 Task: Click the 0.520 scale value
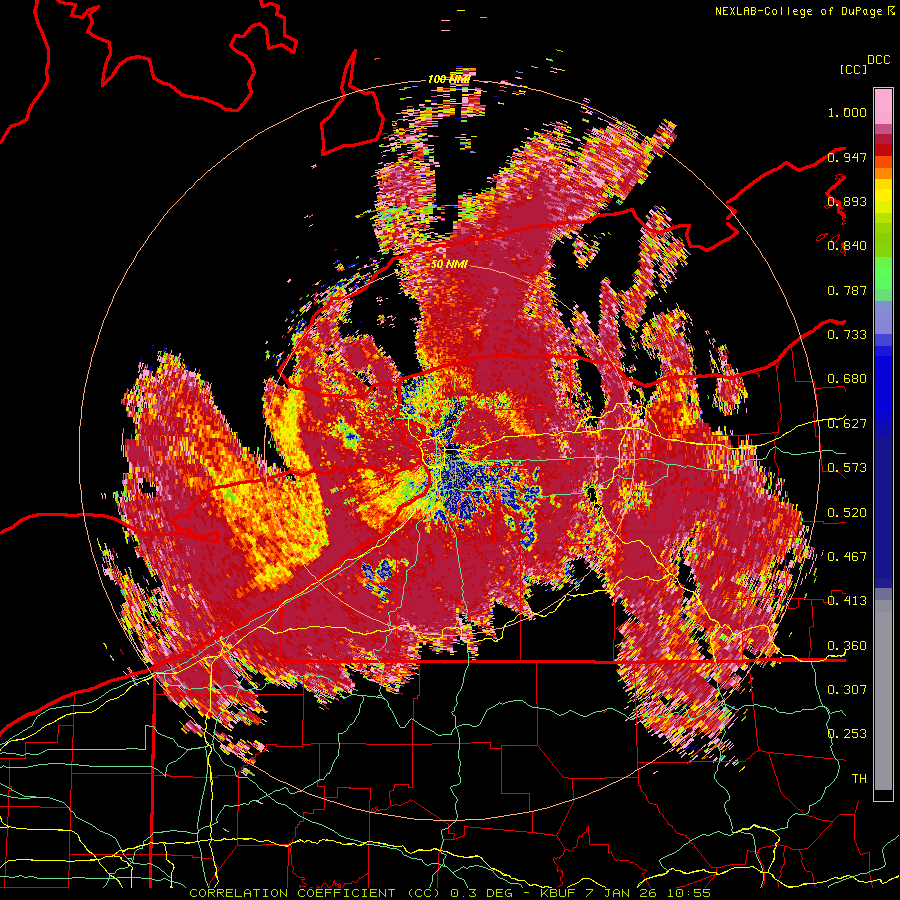(x=847, y=512)
